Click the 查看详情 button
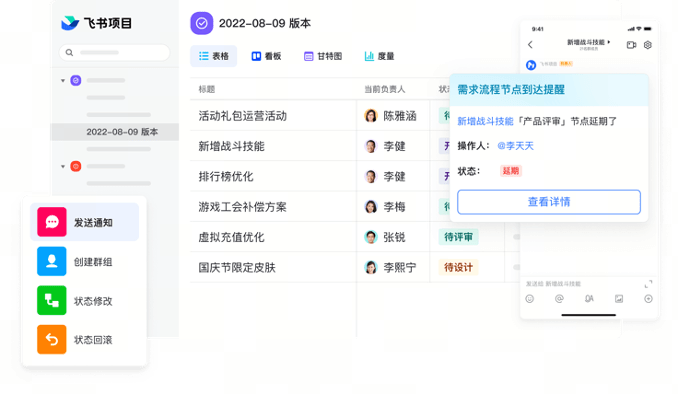The image size is (678, 394). tap(549, 202)
